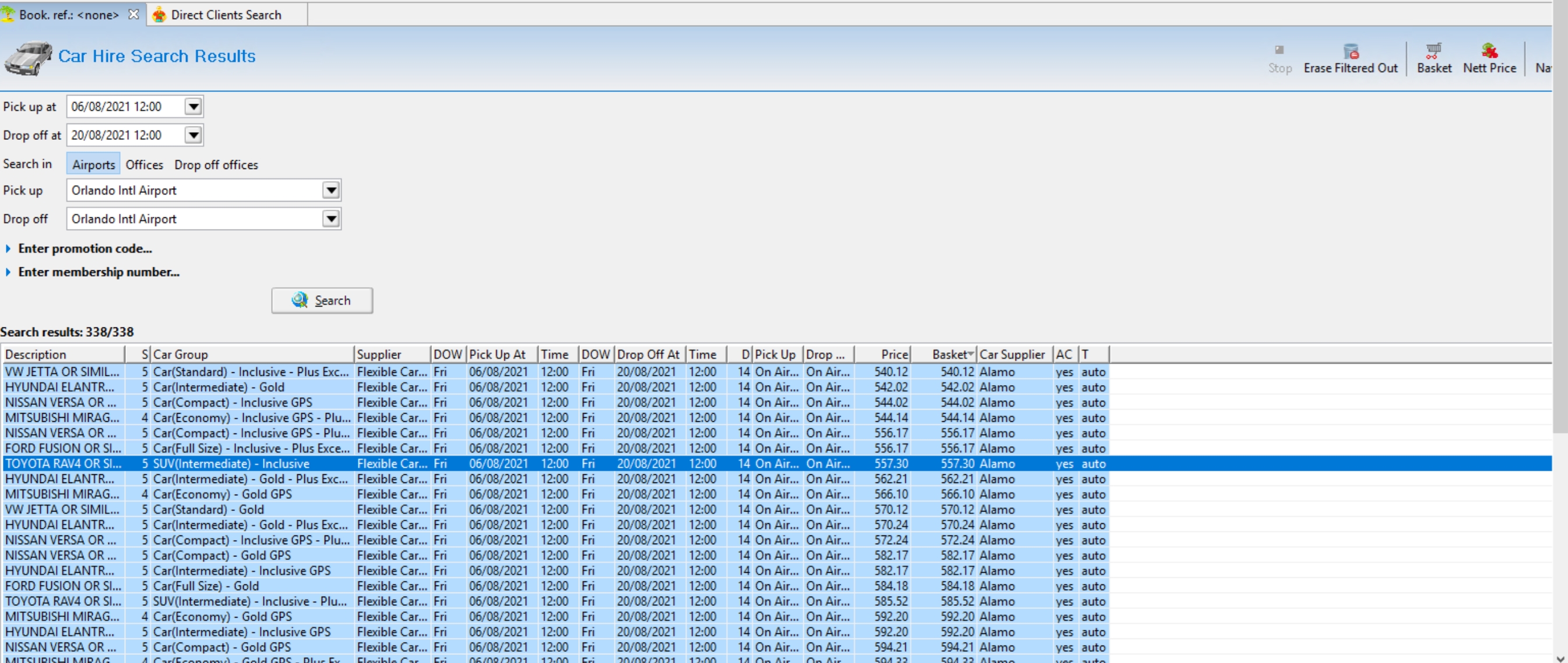Screen dimensions: 1568x663
Task: Switch to the Direct Clients Search tab
Action: (x=226, y=15)
